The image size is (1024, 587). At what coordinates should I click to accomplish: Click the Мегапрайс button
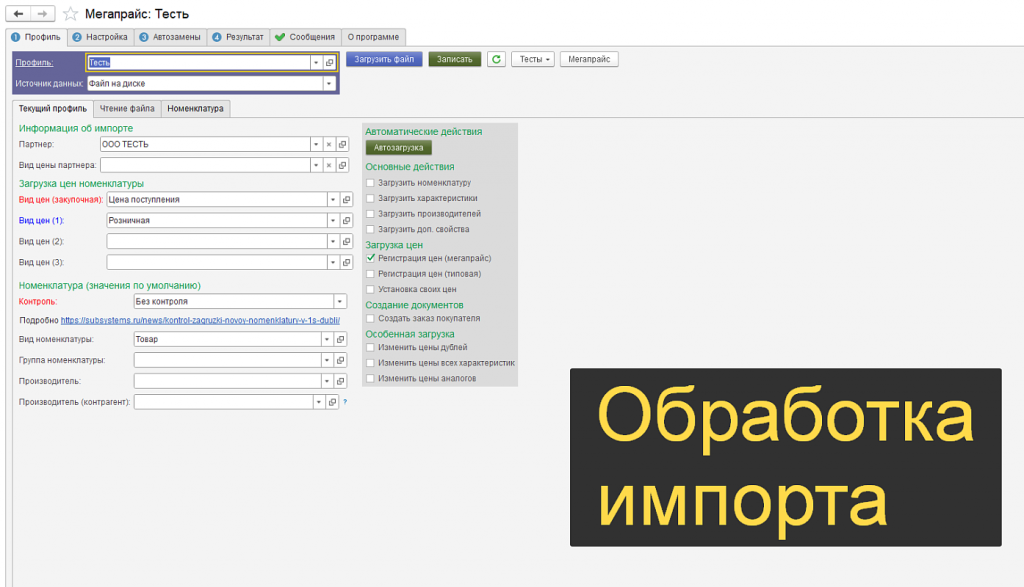[589, 59]
